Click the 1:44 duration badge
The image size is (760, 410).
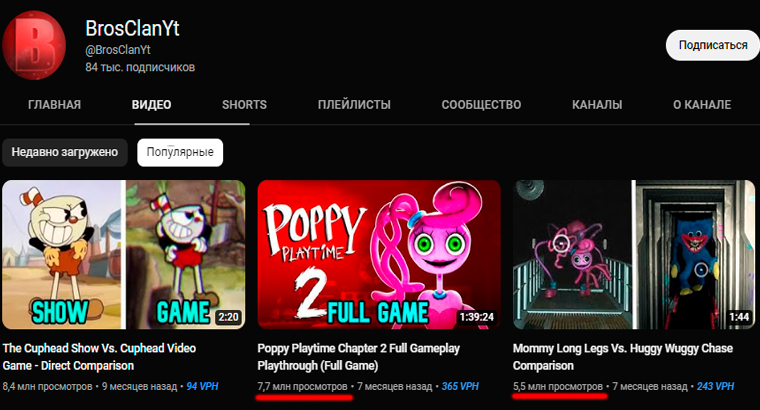point(740,317)
